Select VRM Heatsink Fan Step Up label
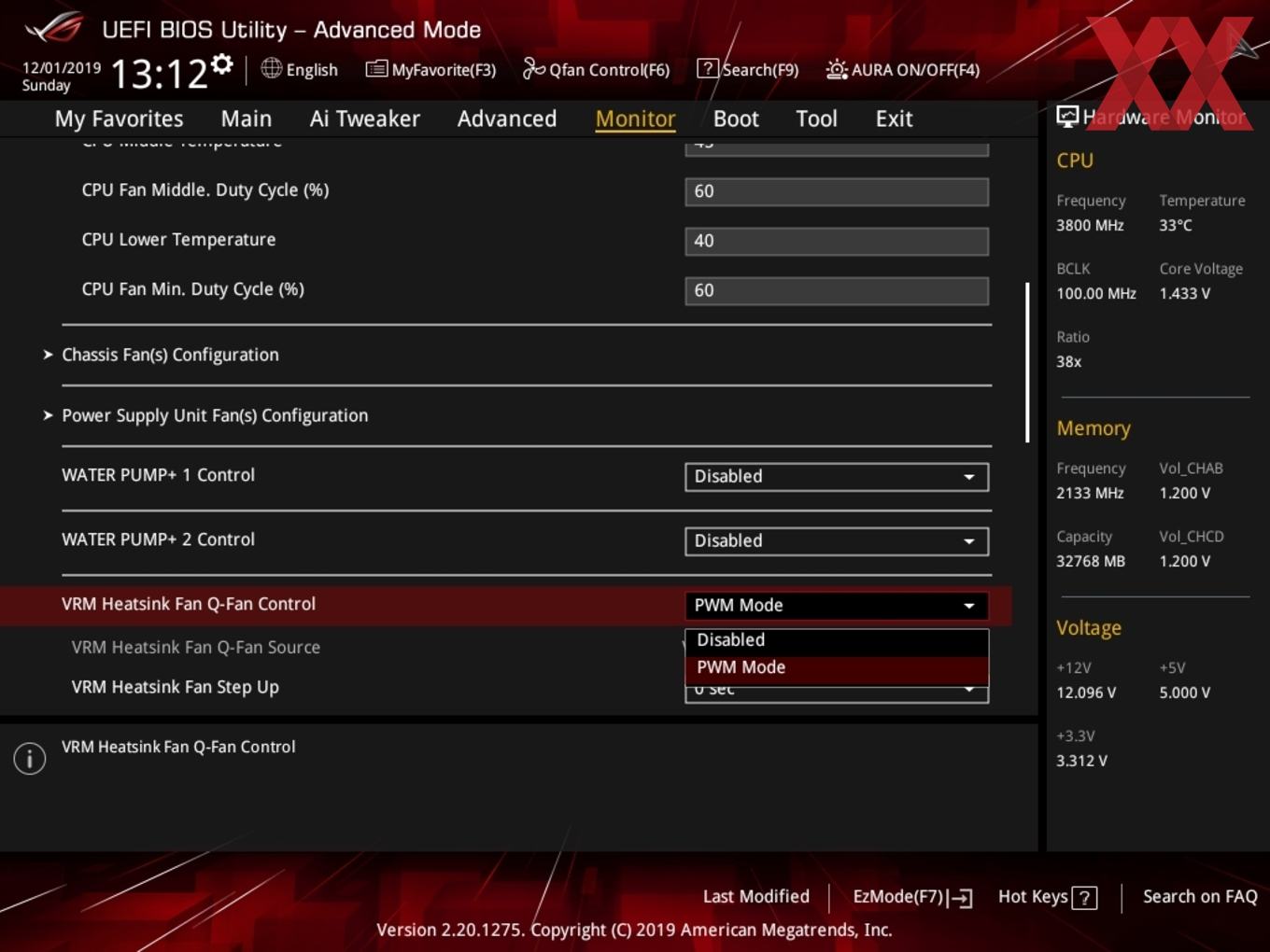Image resolution: width=1270 pixels, height=952 pixels. 176,687
